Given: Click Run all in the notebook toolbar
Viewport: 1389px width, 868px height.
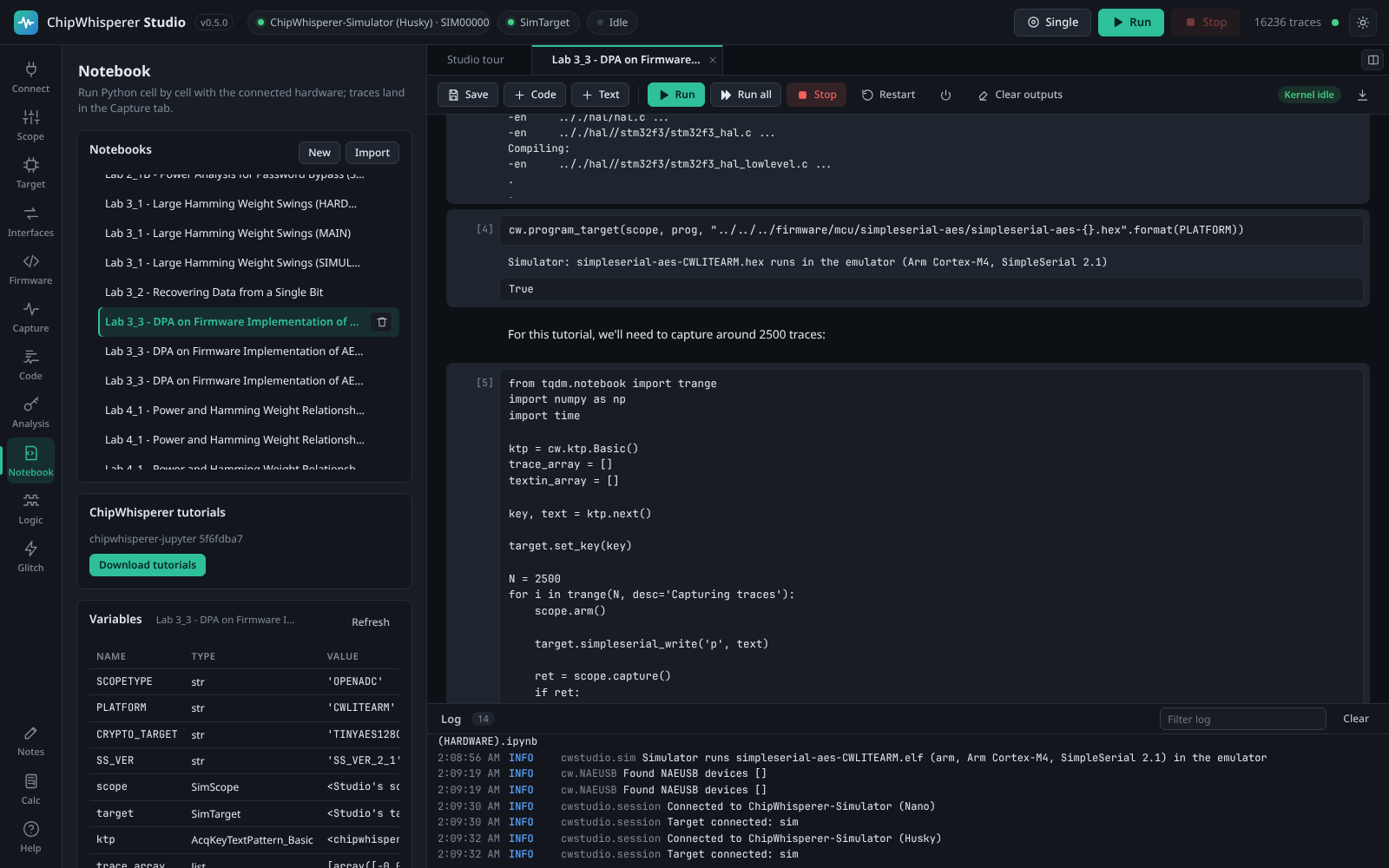Looking at the screenshot, I should coord(746,95).
